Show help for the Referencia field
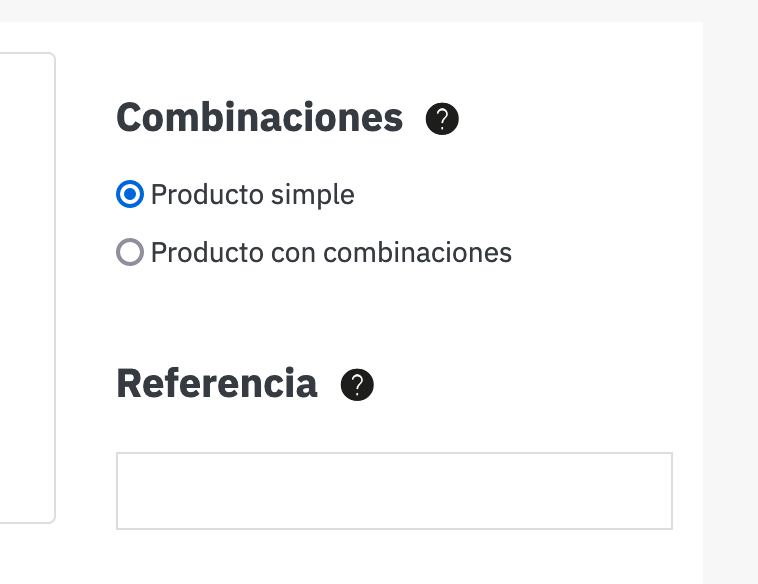 357,385
